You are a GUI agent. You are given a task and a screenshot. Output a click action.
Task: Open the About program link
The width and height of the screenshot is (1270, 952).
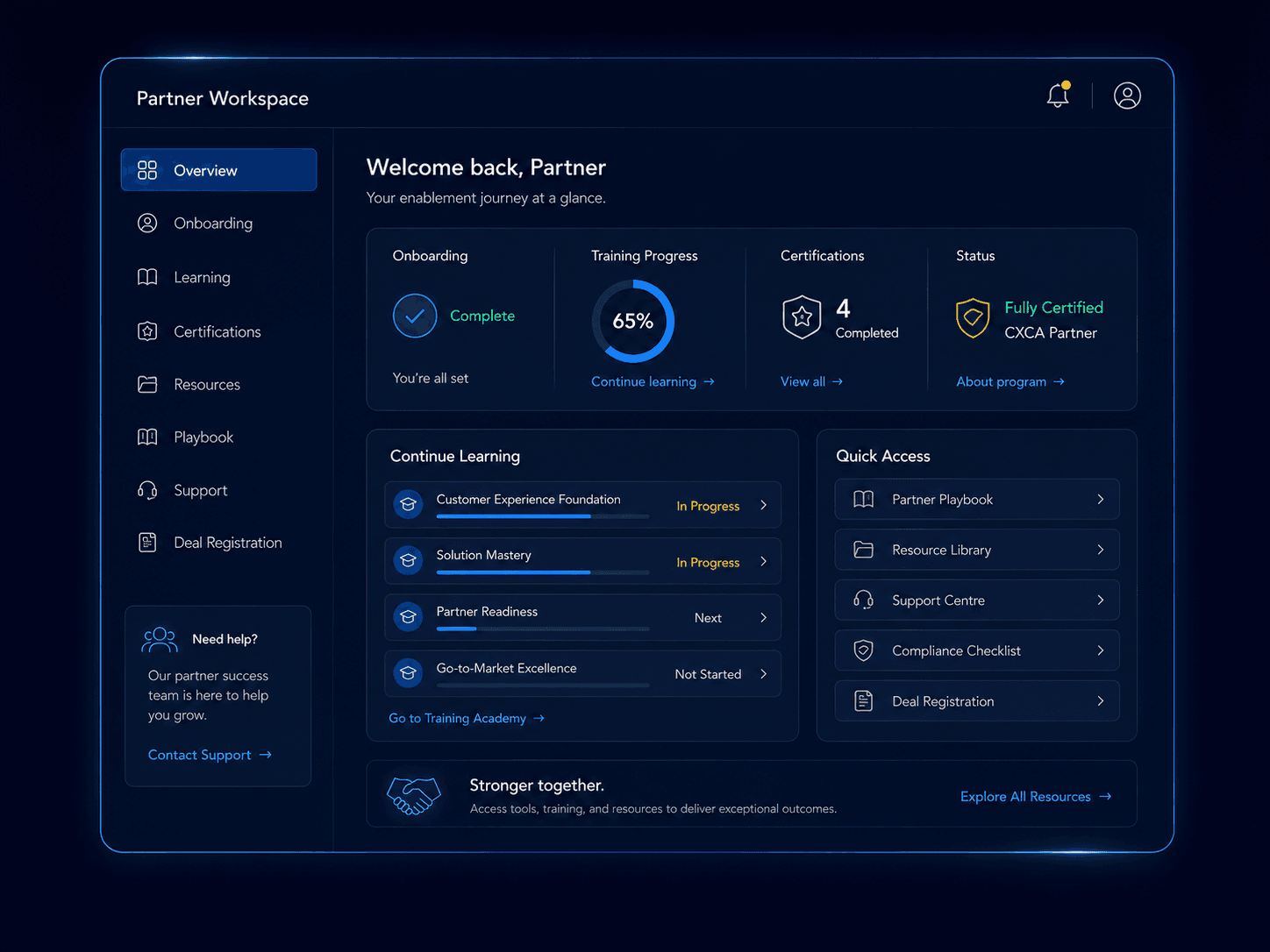pyautogui.click(x=1010, y=381)
